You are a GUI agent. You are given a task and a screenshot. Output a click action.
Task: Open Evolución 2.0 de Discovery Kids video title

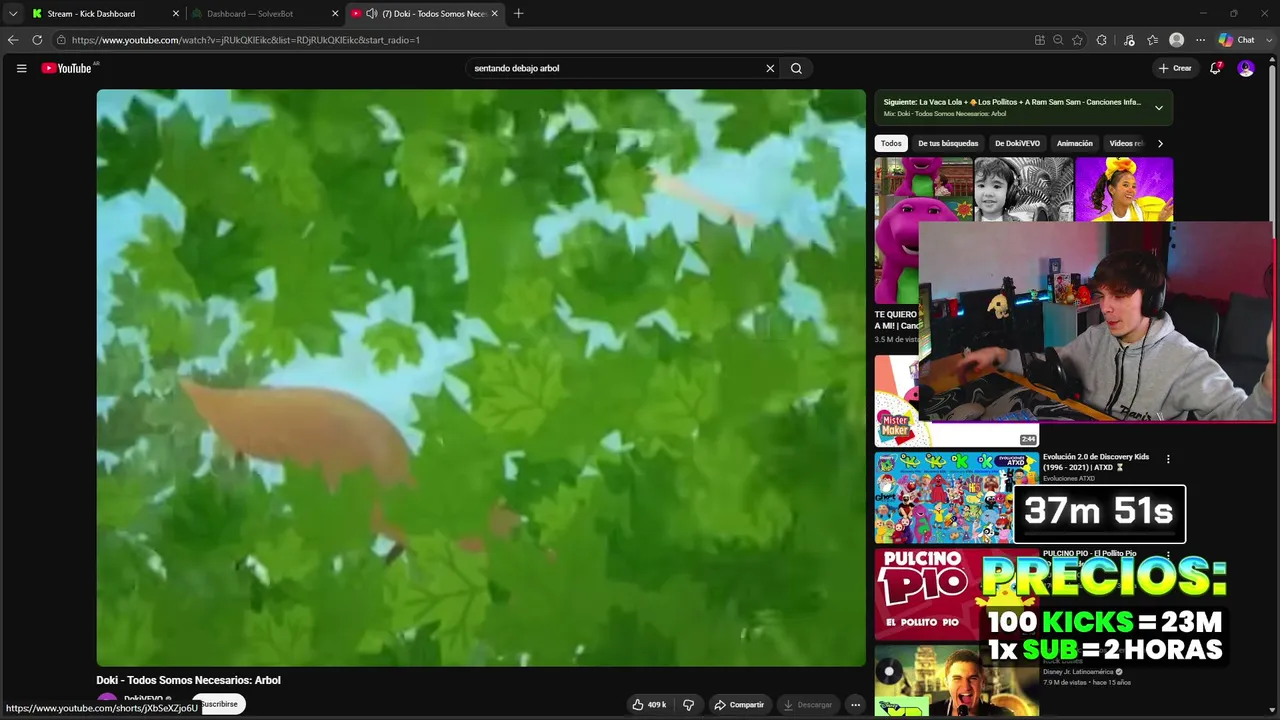point(1096,462)
